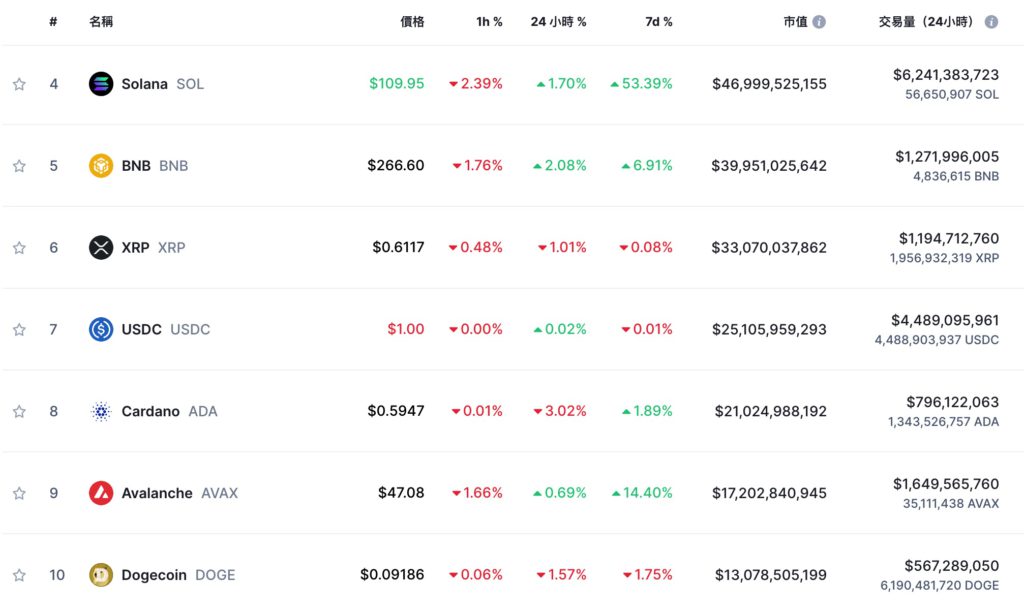Click Cardano's price $0.5947

point(396,411)
